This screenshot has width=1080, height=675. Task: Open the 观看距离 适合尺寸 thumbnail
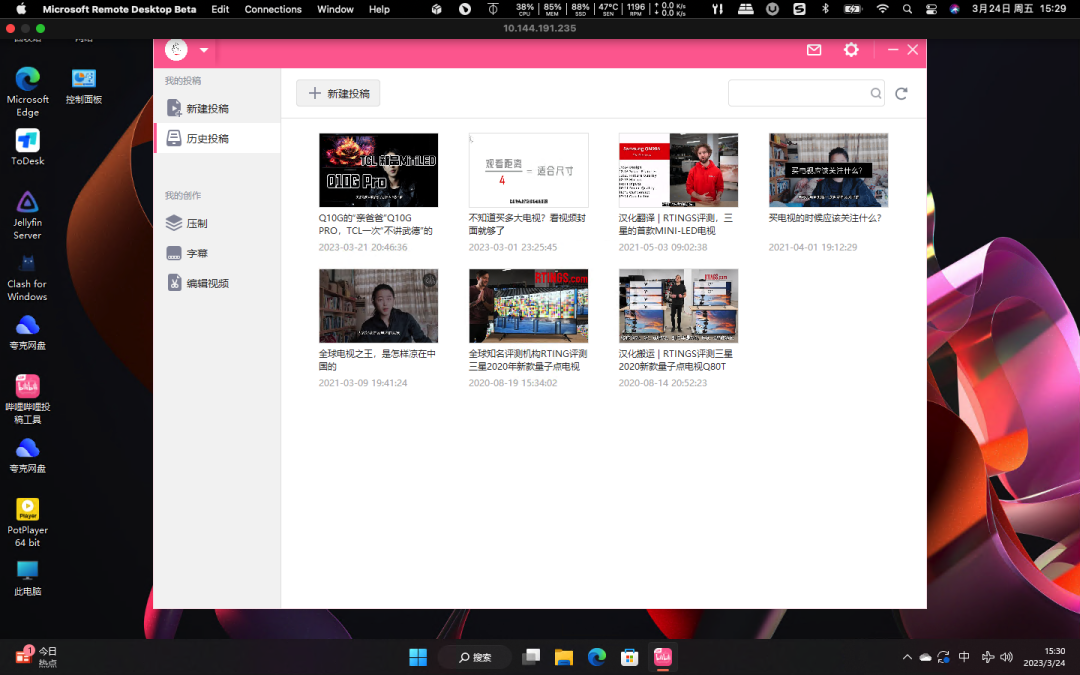tap(528, 170)
